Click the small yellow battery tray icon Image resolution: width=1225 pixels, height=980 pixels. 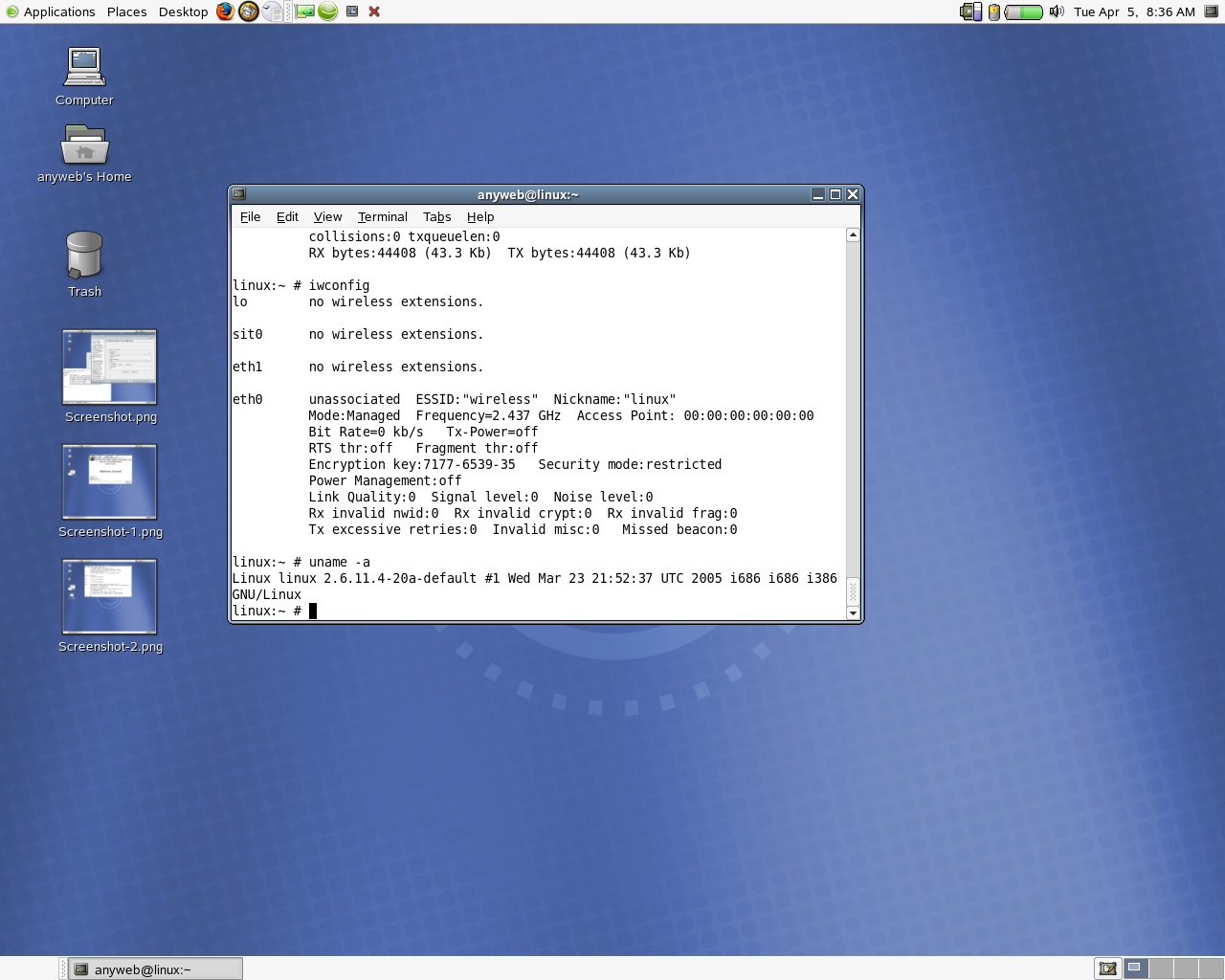click(x=994, y=11)
